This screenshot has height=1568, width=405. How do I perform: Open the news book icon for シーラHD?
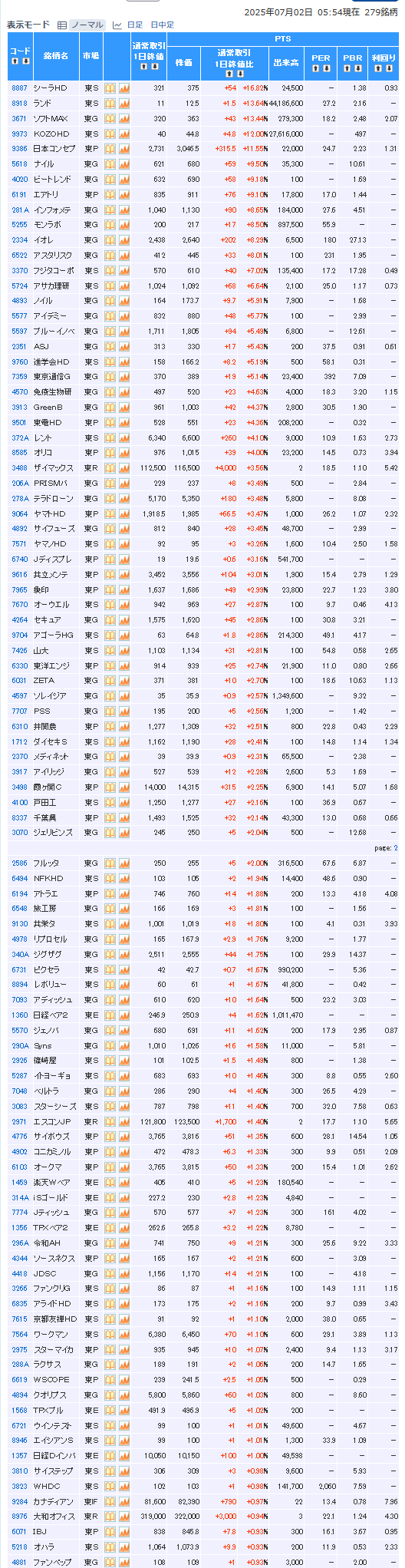pyautogui.click(x=110, y=88)
